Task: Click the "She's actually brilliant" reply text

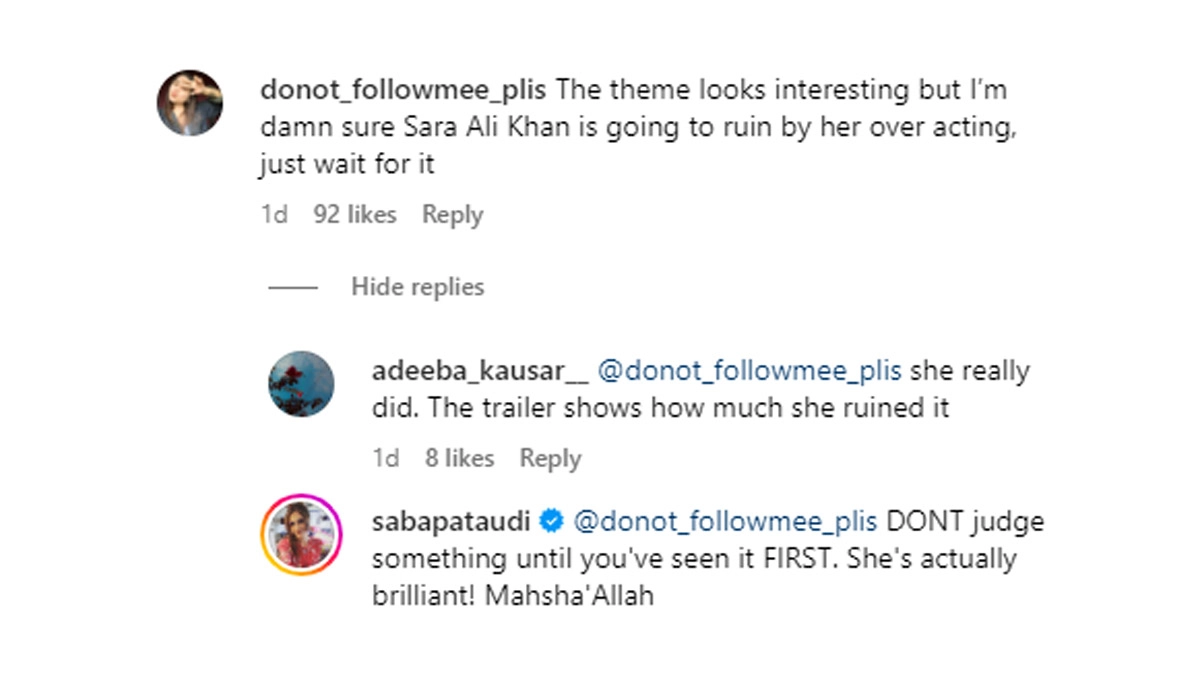Action: (x=930, y=560)
